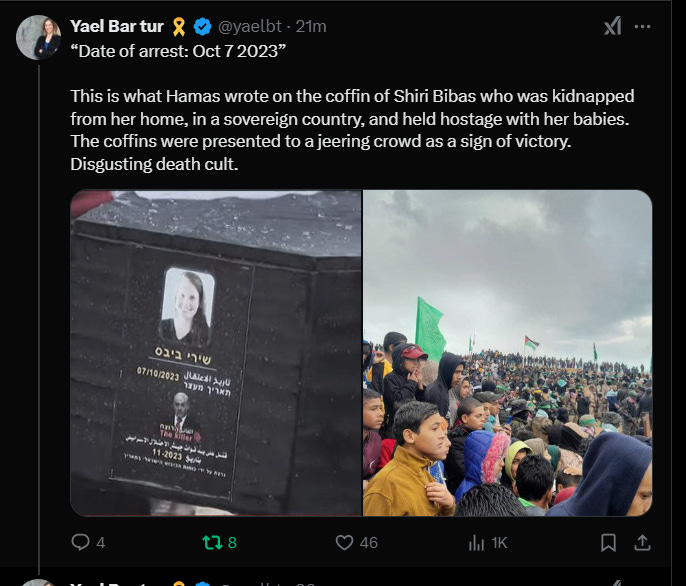Expand the three-dot more options menu
Image resolution: width=686 pixels, height=586 pixels.
click(x=642, y=26)
